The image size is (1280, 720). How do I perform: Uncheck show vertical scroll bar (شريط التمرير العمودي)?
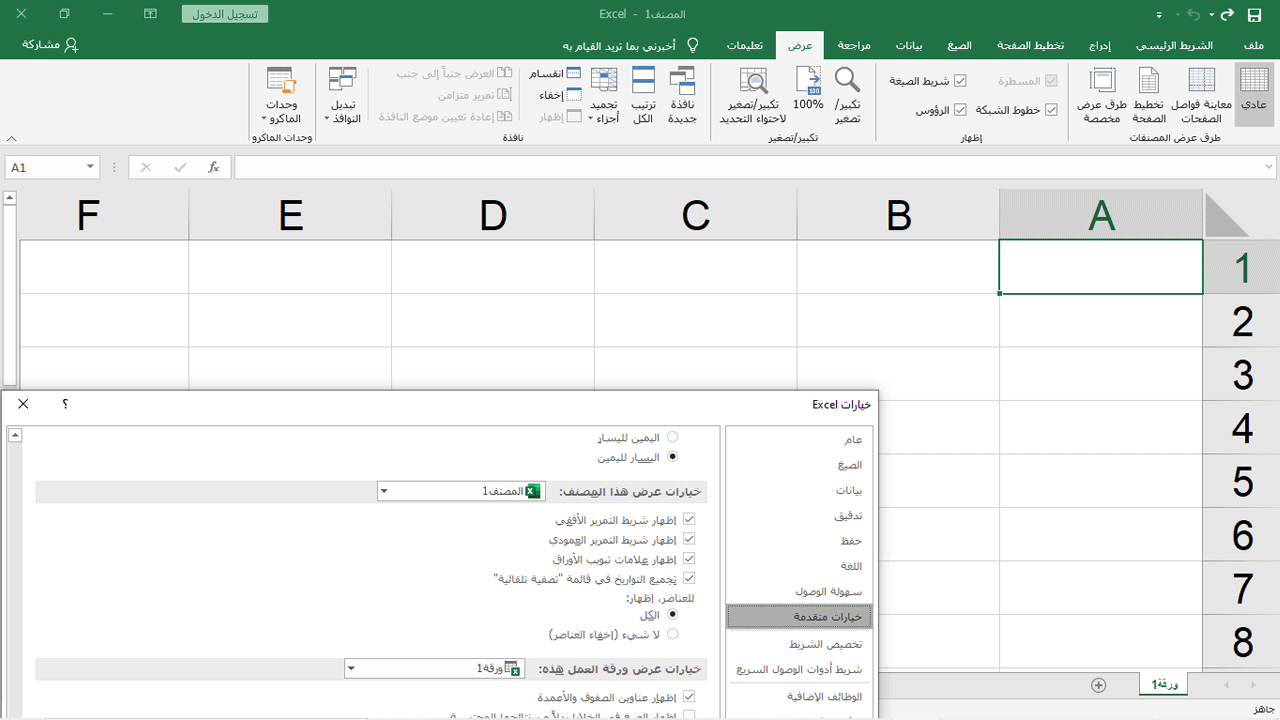[x=688, y=539]
